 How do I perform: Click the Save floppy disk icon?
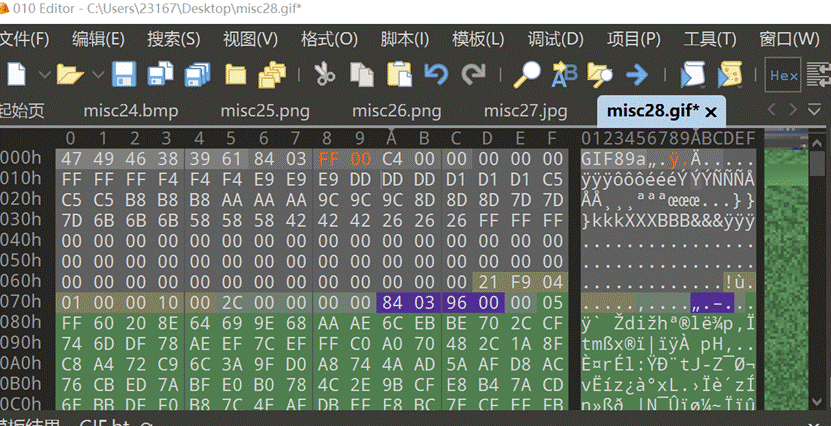tap(124, 74)
